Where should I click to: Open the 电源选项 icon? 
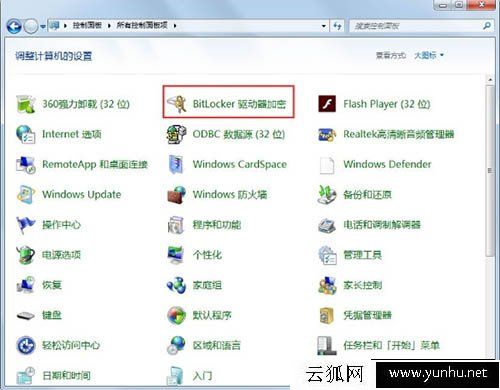pos(26,255)
